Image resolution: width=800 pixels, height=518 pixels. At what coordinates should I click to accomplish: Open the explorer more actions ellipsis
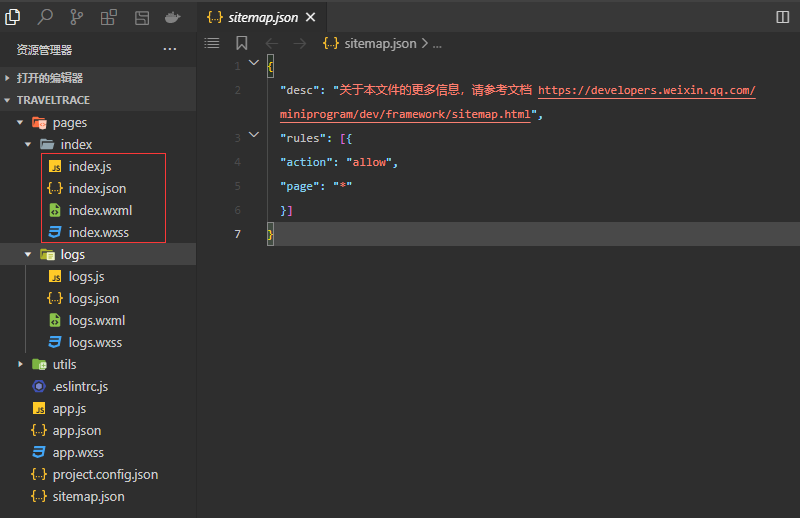[x=169, y=50]
